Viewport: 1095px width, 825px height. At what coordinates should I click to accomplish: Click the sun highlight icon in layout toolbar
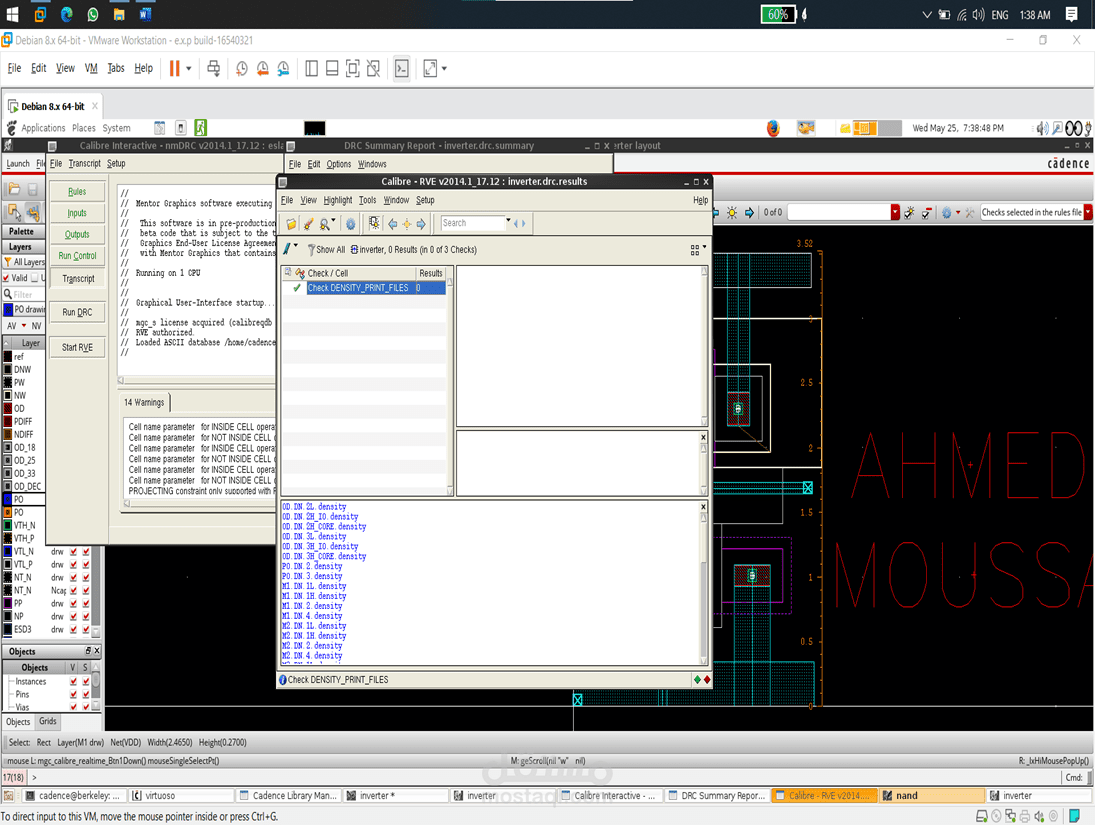point(732,212)
